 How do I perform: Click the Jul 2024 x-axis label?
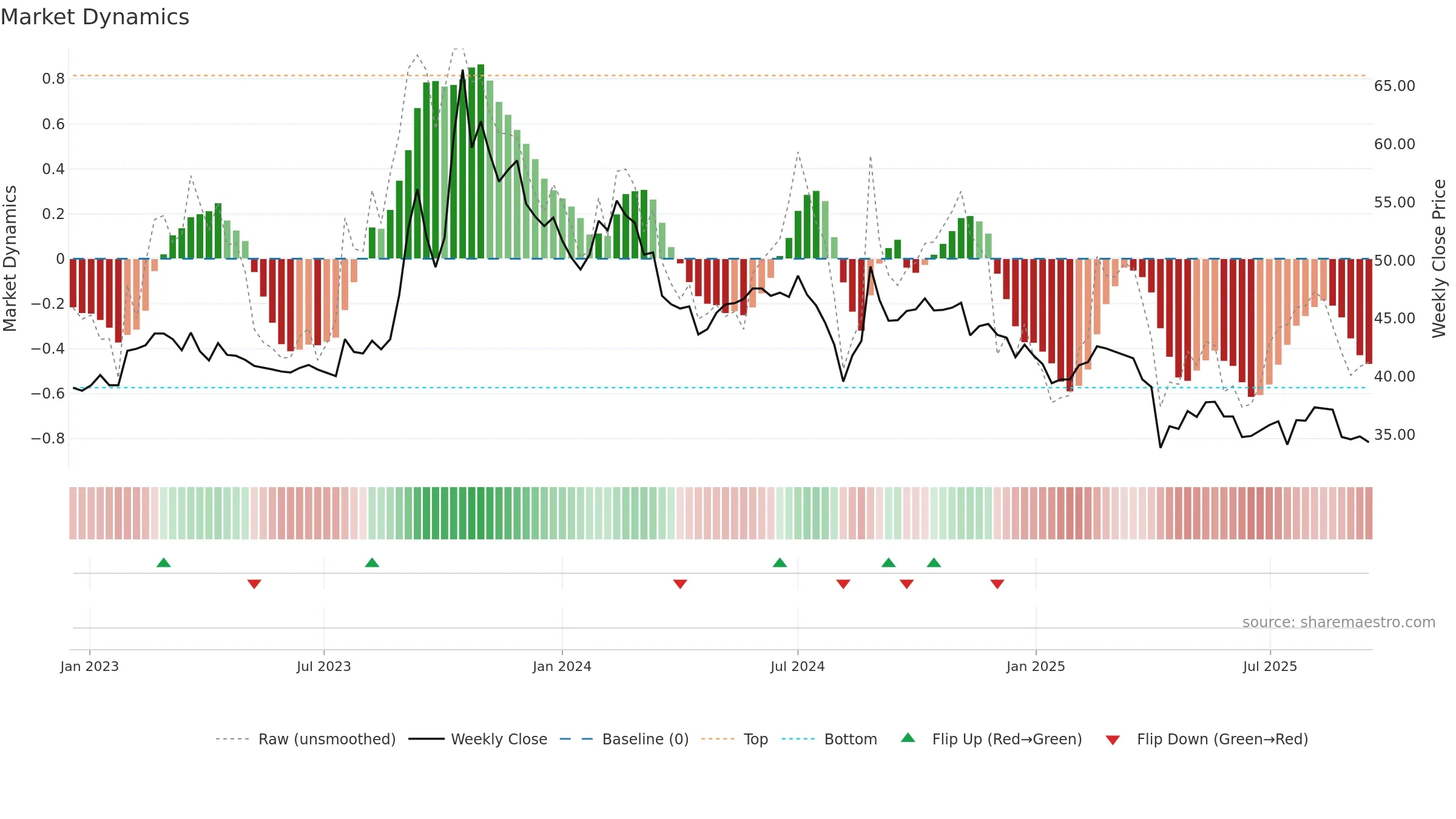coord(798,666)
